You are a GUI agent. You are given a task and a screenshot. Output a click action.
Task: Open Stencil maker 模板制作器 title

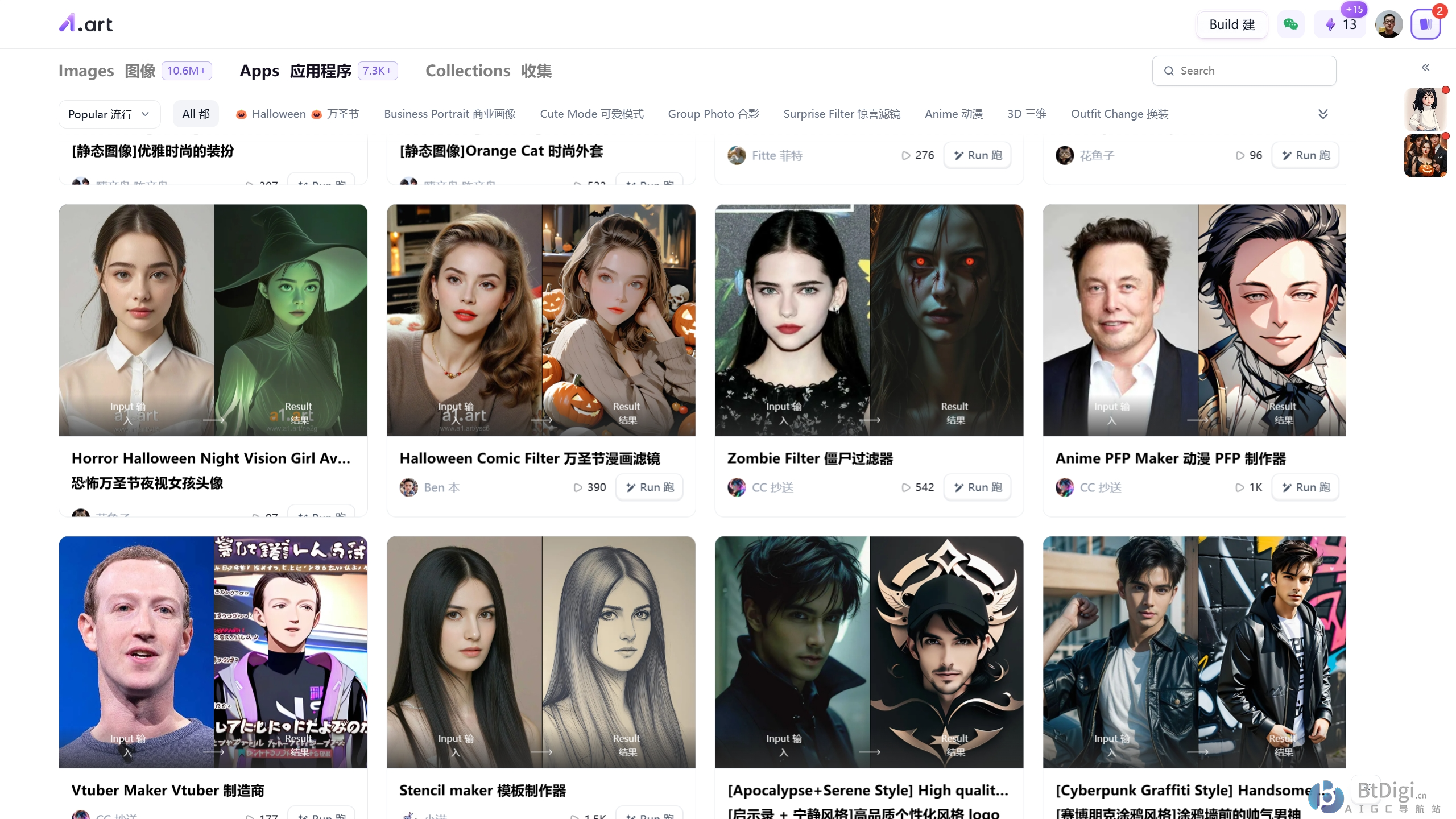tap(482, 791)
